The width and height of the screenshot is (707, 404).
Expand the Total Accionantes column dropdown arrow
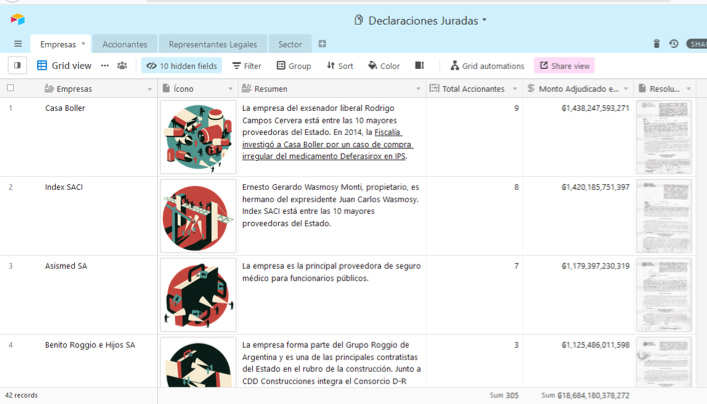click(x=515, y=89)
